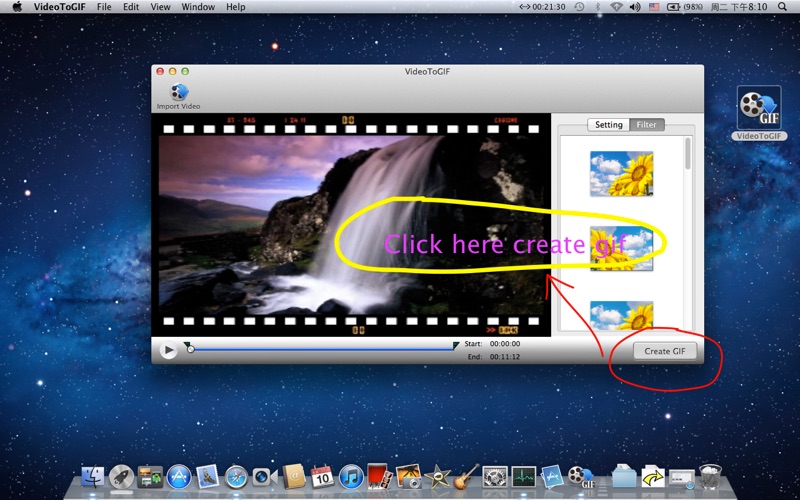Open the Trash in the dock
The width and height of the screenshot is (800, 500).
point(710,477)
